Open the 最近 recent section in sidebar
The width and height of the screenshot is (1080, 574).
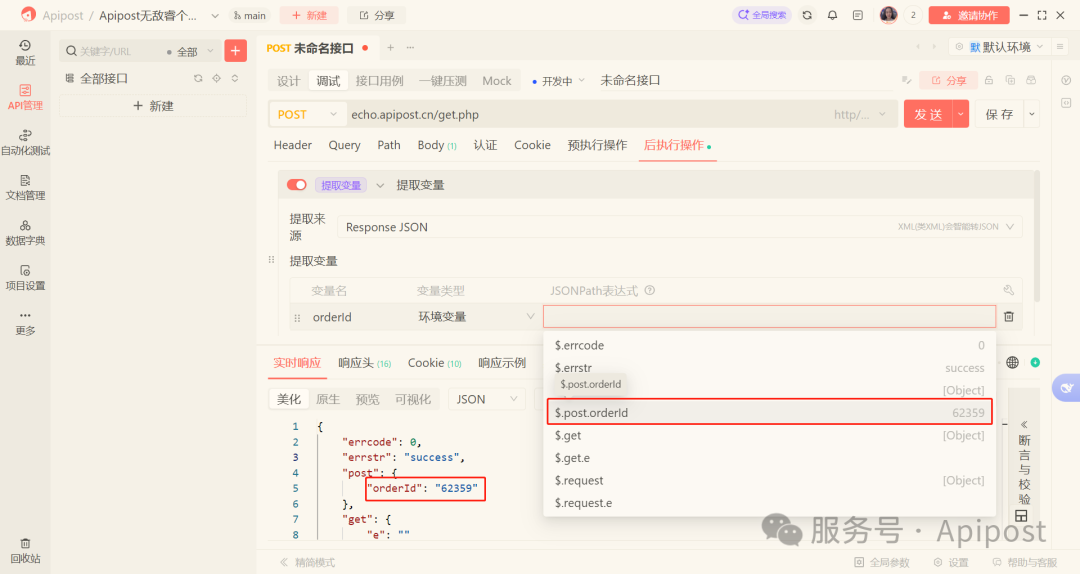pos(25,52)
